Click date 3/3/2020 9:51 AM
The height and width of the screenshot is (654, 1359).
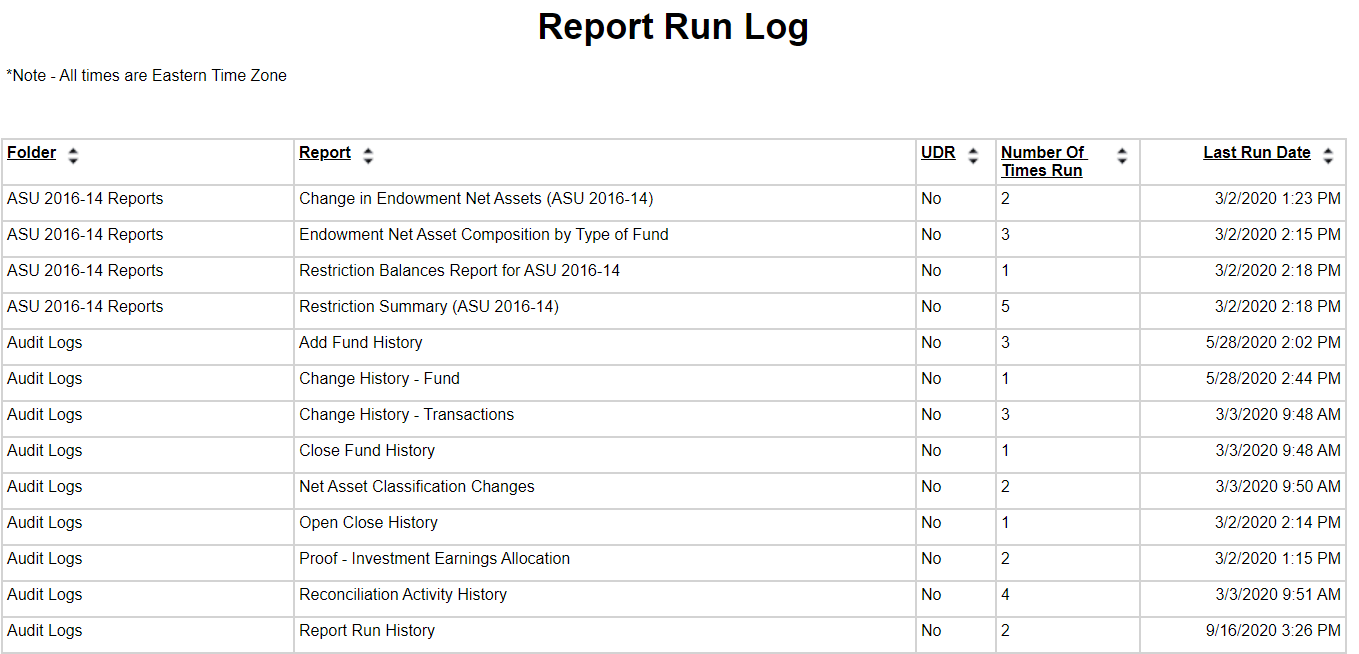(x=1278, y=595)
